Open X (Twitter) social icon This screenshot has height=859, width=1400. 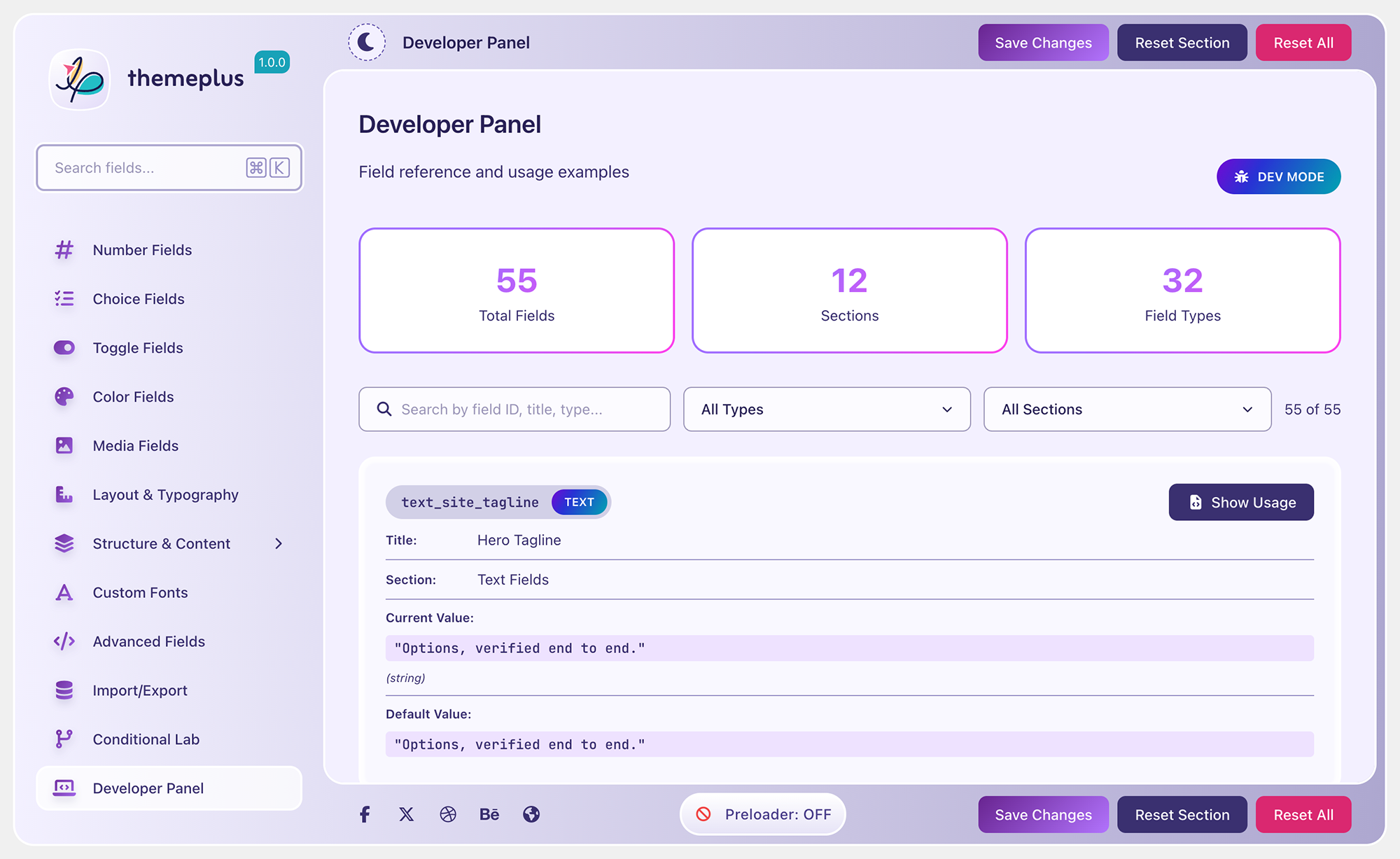(406, 814)
